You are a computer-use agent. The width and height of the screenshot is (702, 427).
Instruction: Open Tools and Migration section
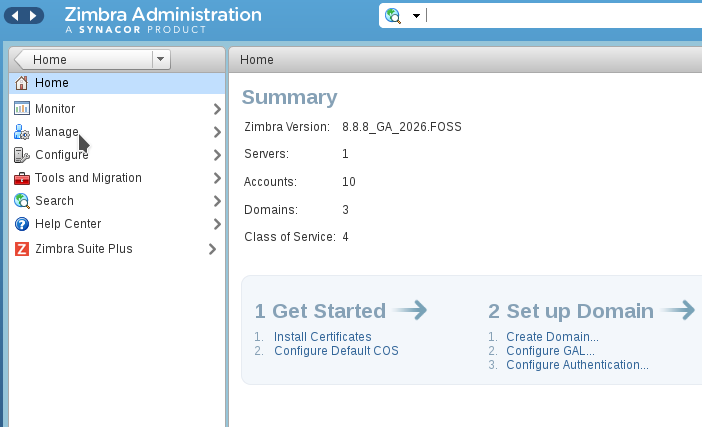coord(88,178)
